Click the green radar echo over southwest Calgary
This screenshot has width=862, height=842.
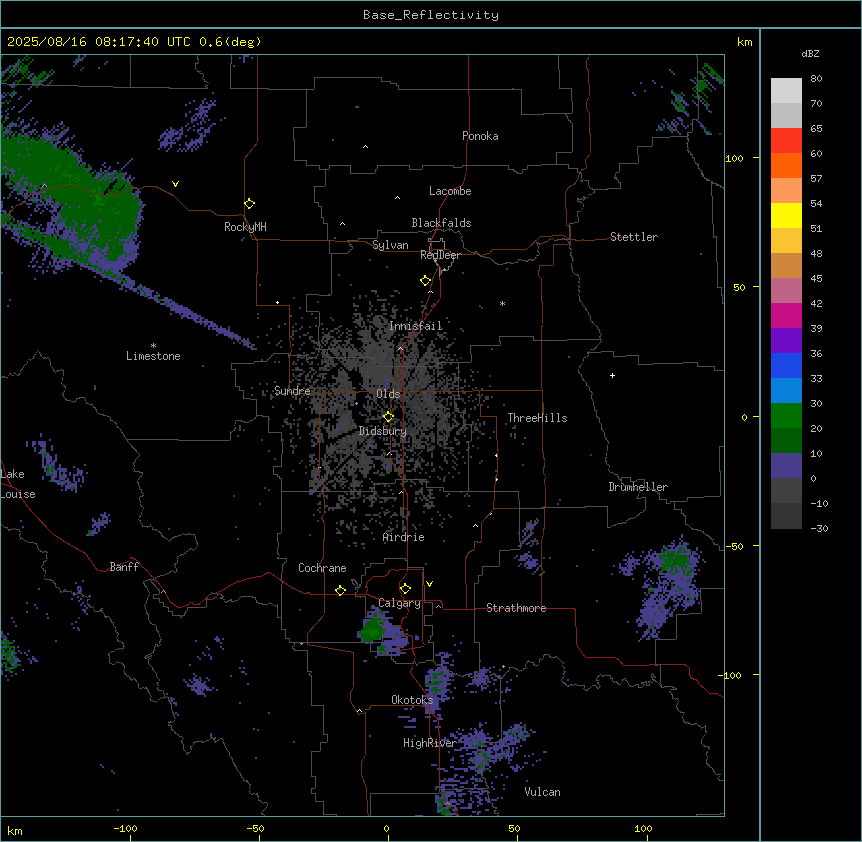pyautogui.click(x=373, y=629)
